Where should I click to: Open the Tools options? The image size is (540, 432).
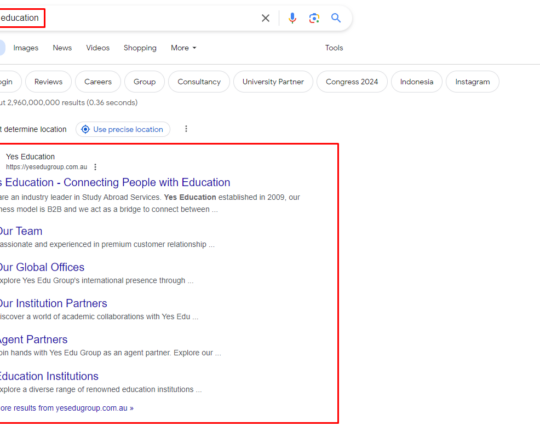coord(334,48)
